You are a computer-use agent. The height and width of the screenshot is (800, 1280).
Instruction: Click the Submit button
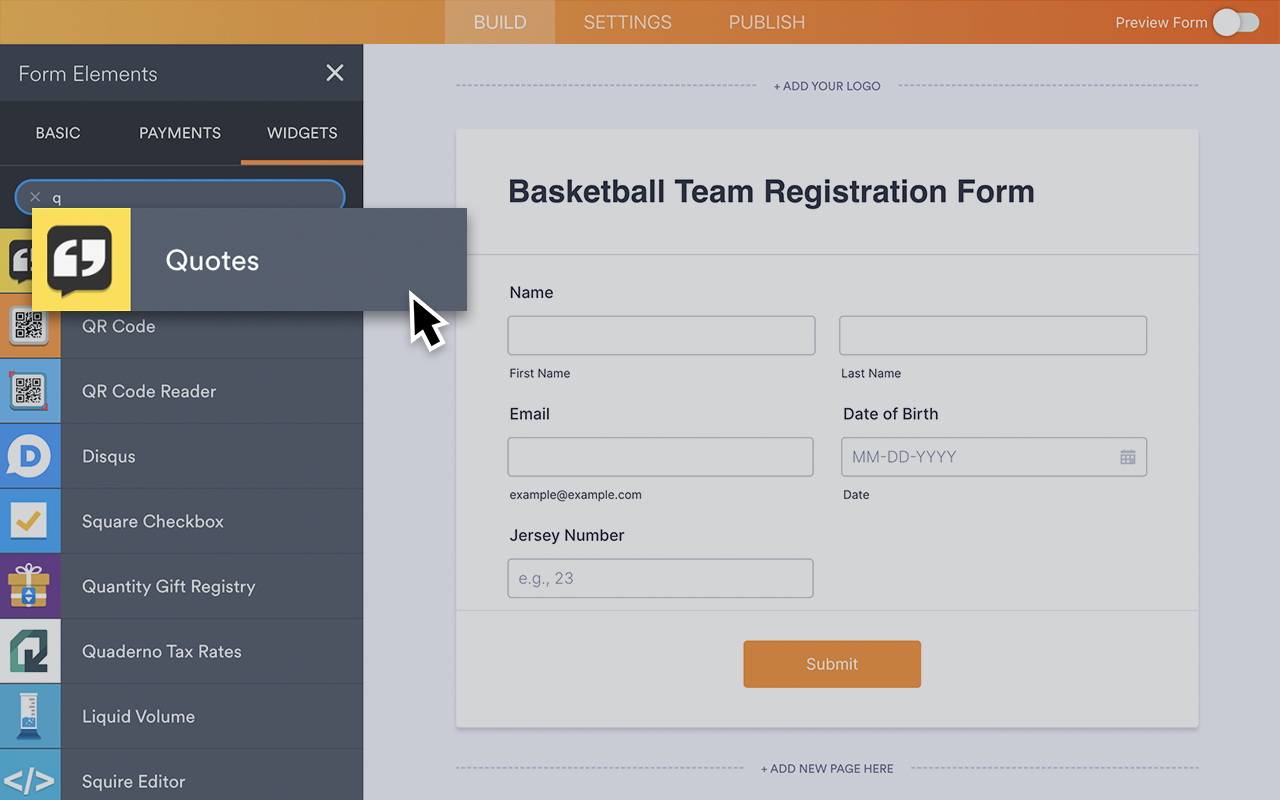tap(832, 663)
